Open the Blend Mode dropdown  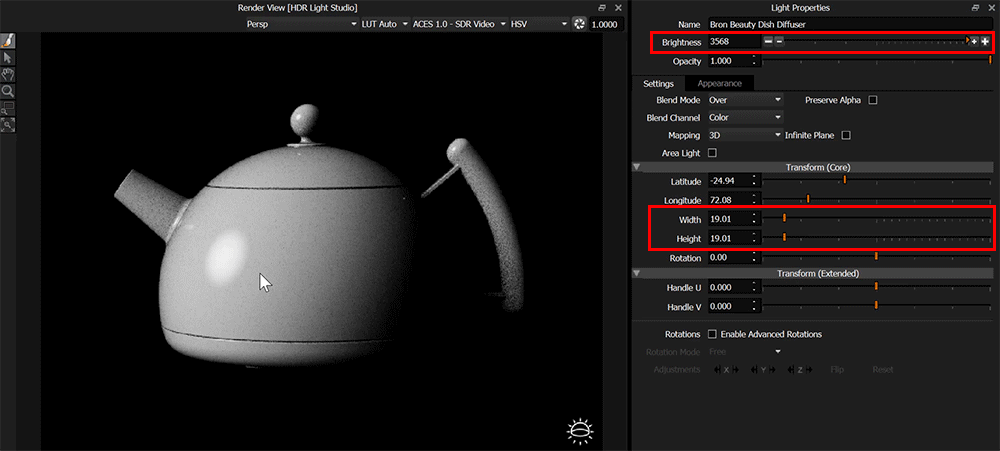click(745, 100)
